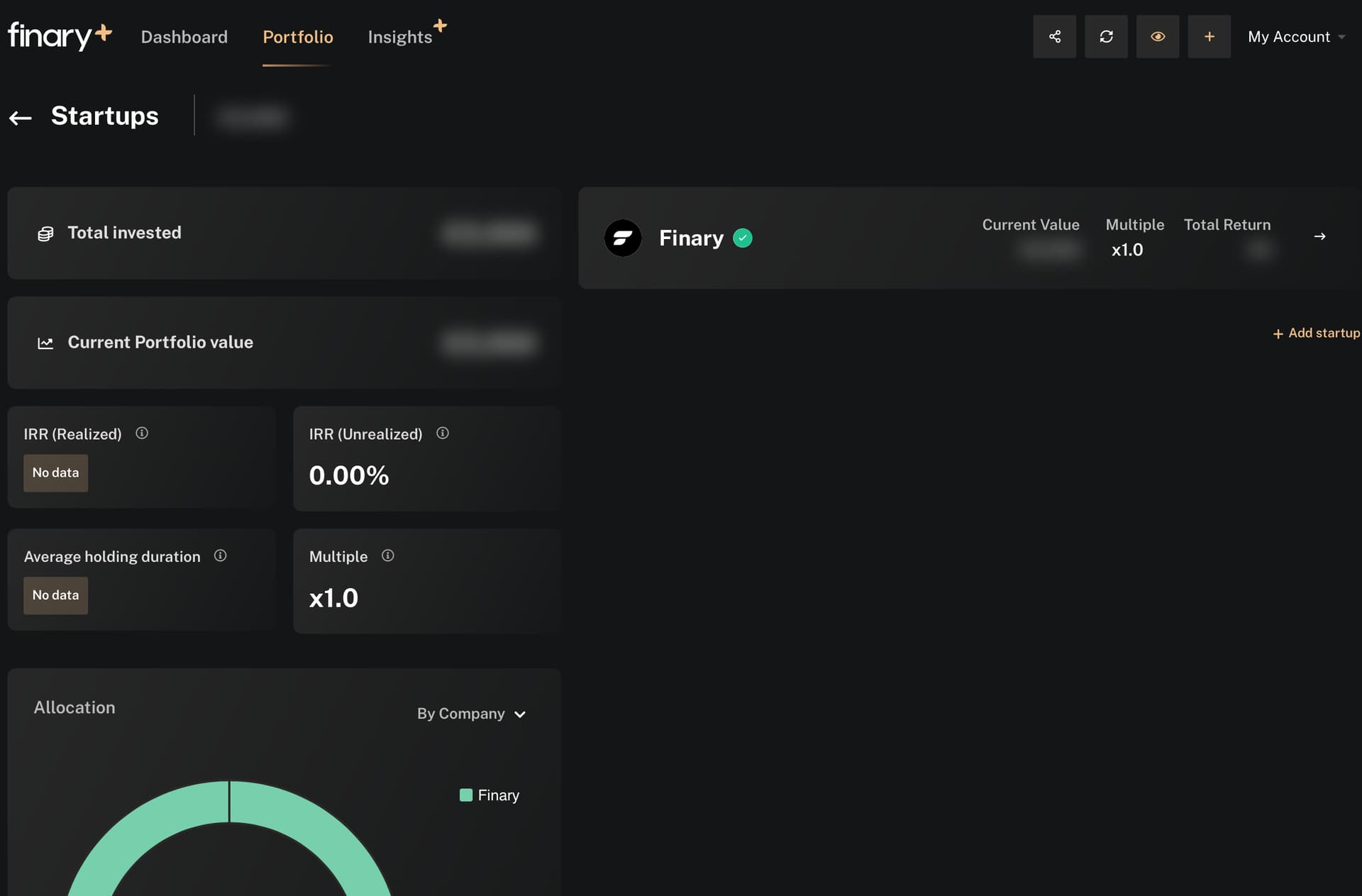Click the IRR (Realized) info icon
The image size is (1362, 896).
pos(142,433)
